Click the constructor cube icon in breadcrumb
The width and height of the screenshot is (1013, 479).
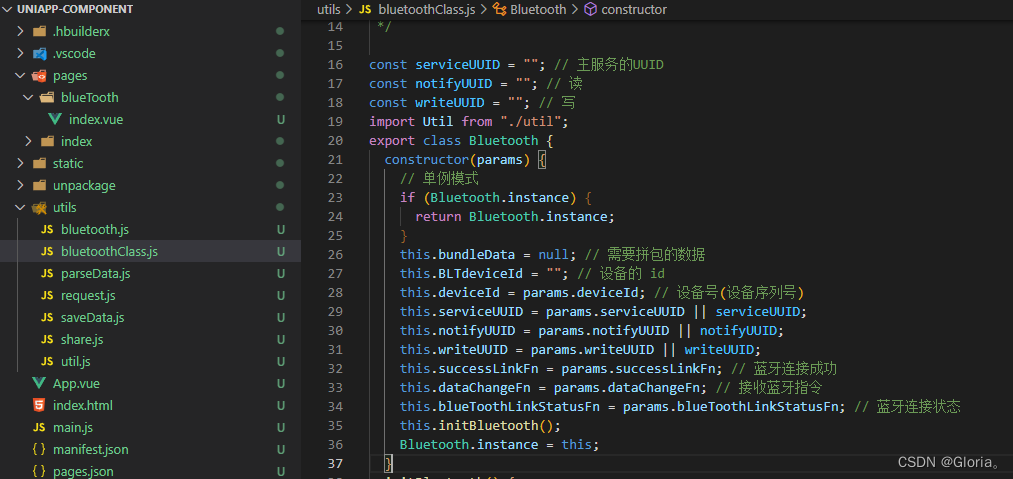[x=590, y=9]
